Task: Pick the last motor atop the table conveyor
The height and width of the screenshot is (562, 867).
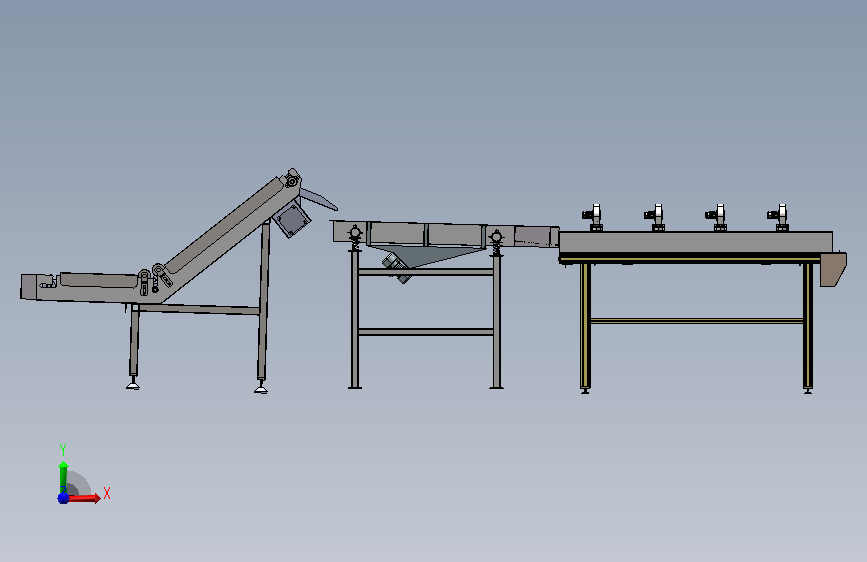Action: tap(778, 217)
